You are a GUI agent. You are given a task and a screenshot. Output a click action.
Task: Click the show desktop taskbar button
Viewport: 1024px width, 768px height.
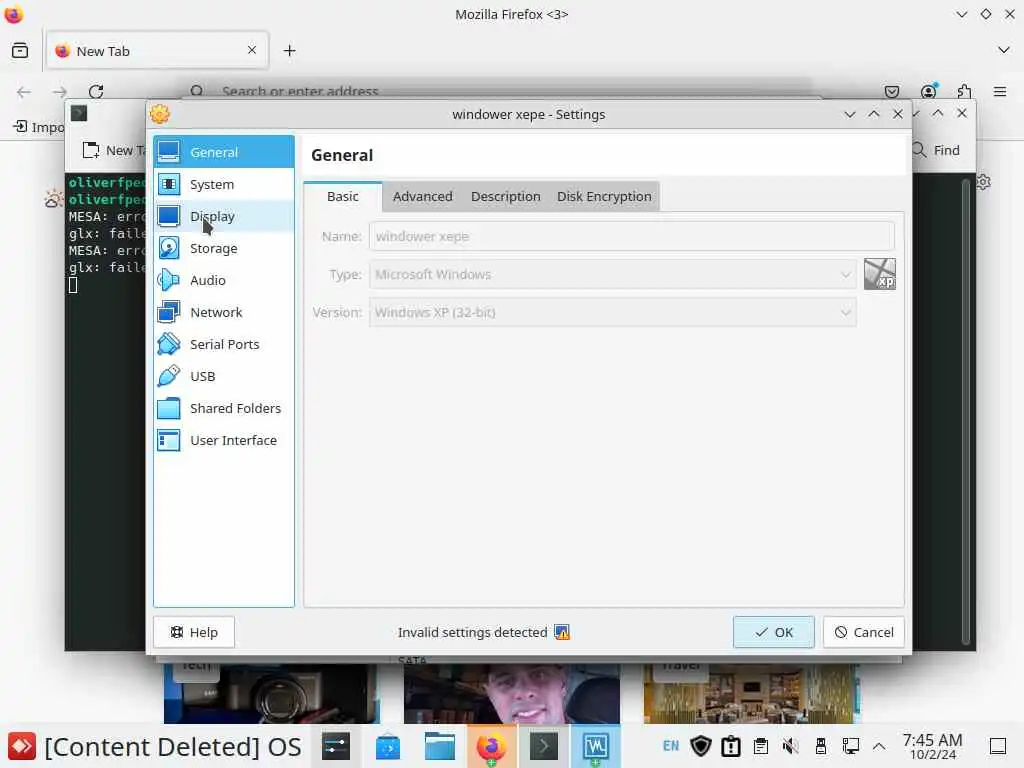[998, 746]
